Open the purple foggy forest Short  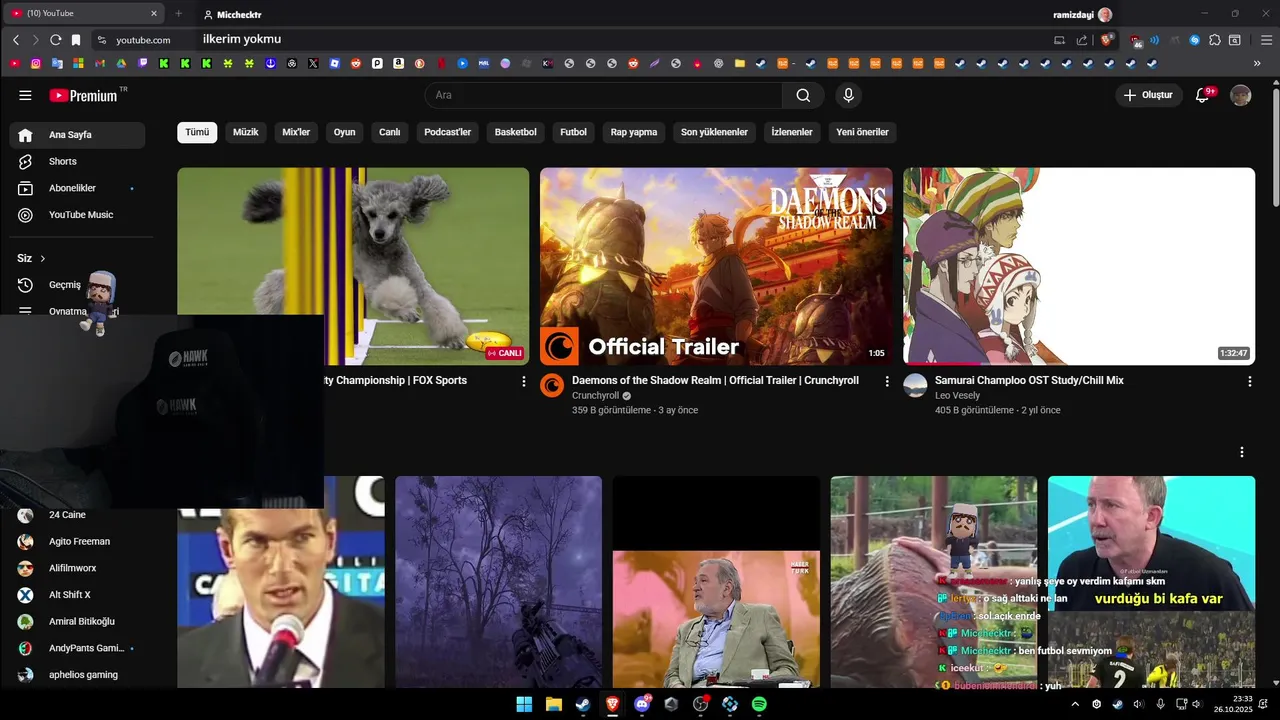[x=498, y=582]
